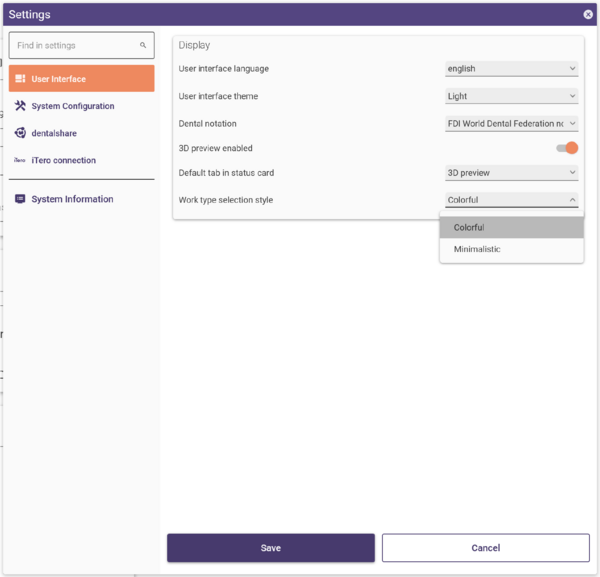The height and width of the screenshot is (577, 600).
Task: Click the Settings title text
Action: (29, 15)
